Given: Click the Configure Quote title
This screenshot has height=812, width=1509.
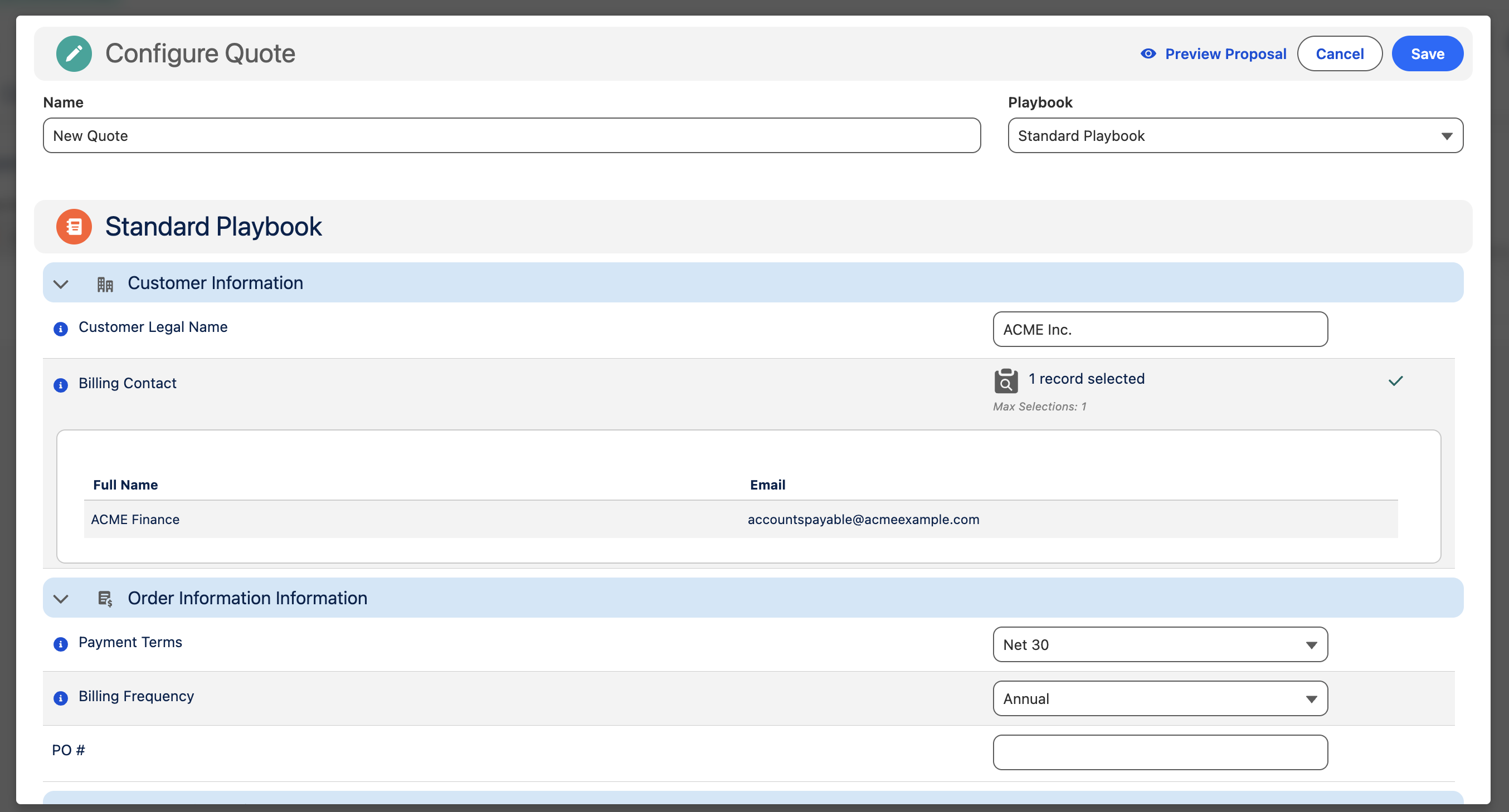Looking at the screenshot, I should click(x=199, y=53).
